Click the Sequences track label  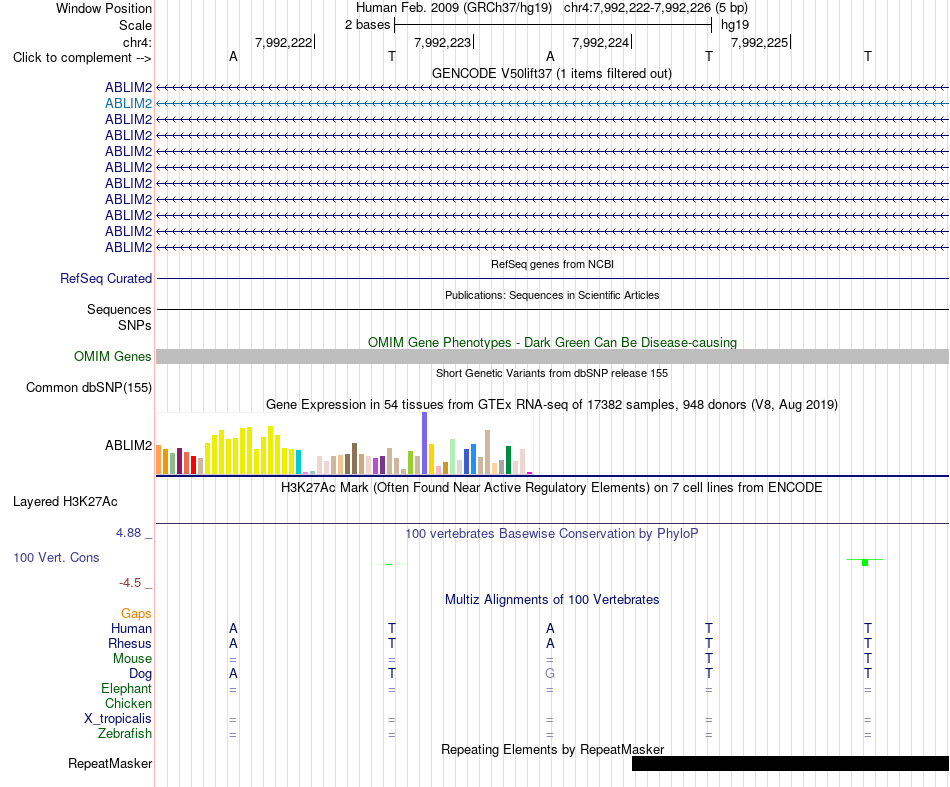pos(119,310)
